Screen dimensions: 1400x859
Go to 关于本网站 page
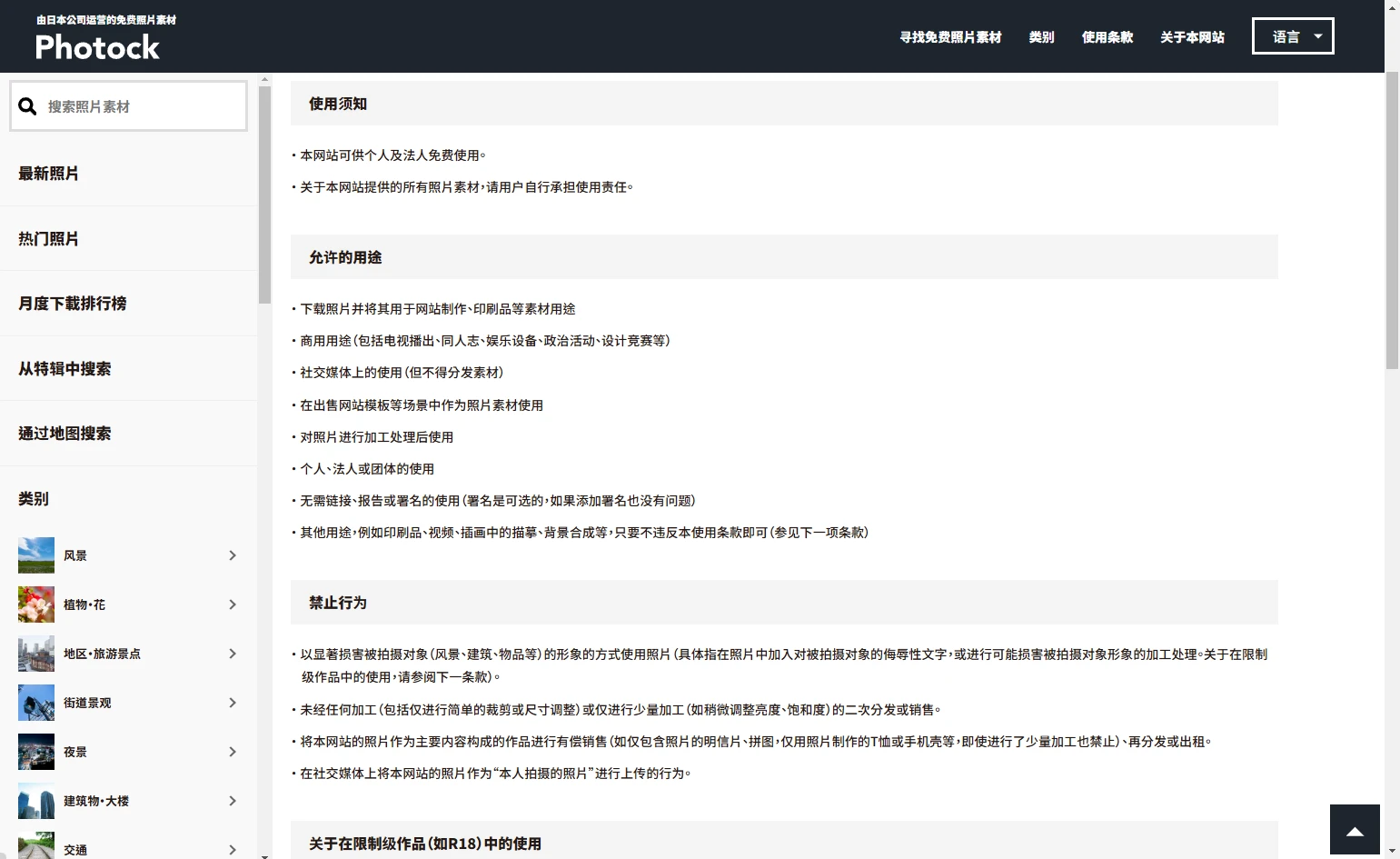1192,37
